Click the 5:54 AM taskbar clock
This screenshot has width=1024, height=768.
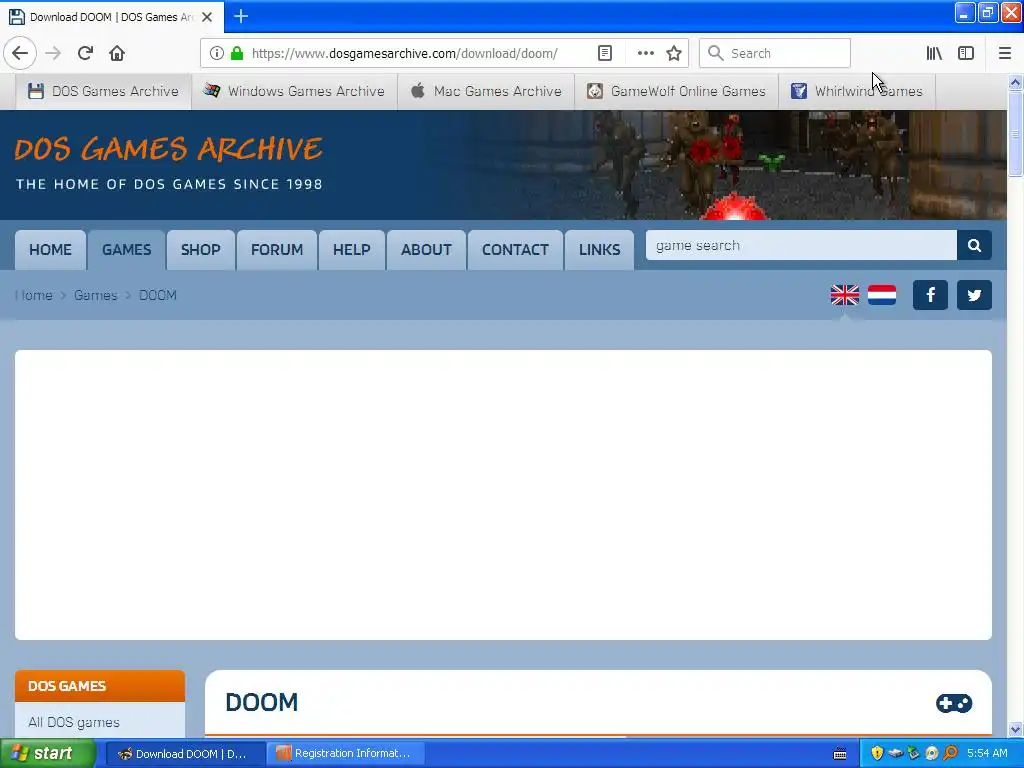point(987,754)
